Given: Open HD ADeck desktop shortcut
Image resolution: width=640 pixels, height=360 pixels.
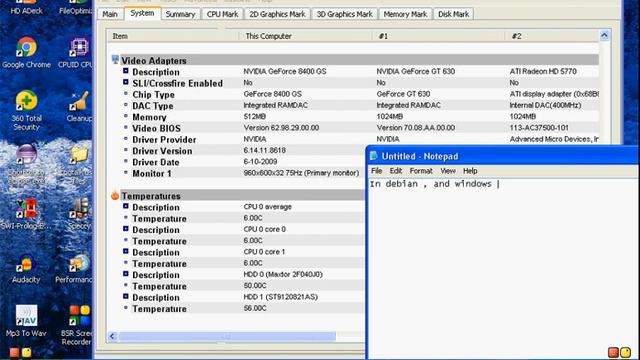Looking at the screenshot, I should coord(26,7).
